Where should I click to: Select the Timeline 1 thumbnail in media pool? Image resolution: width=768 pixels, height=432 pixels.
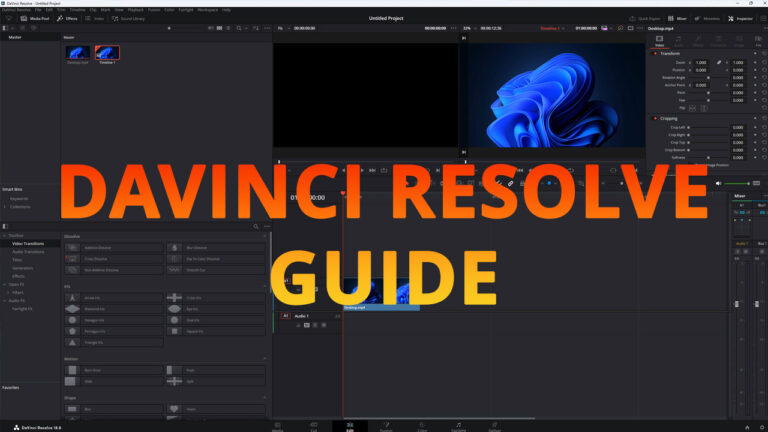tap(107, 54)
